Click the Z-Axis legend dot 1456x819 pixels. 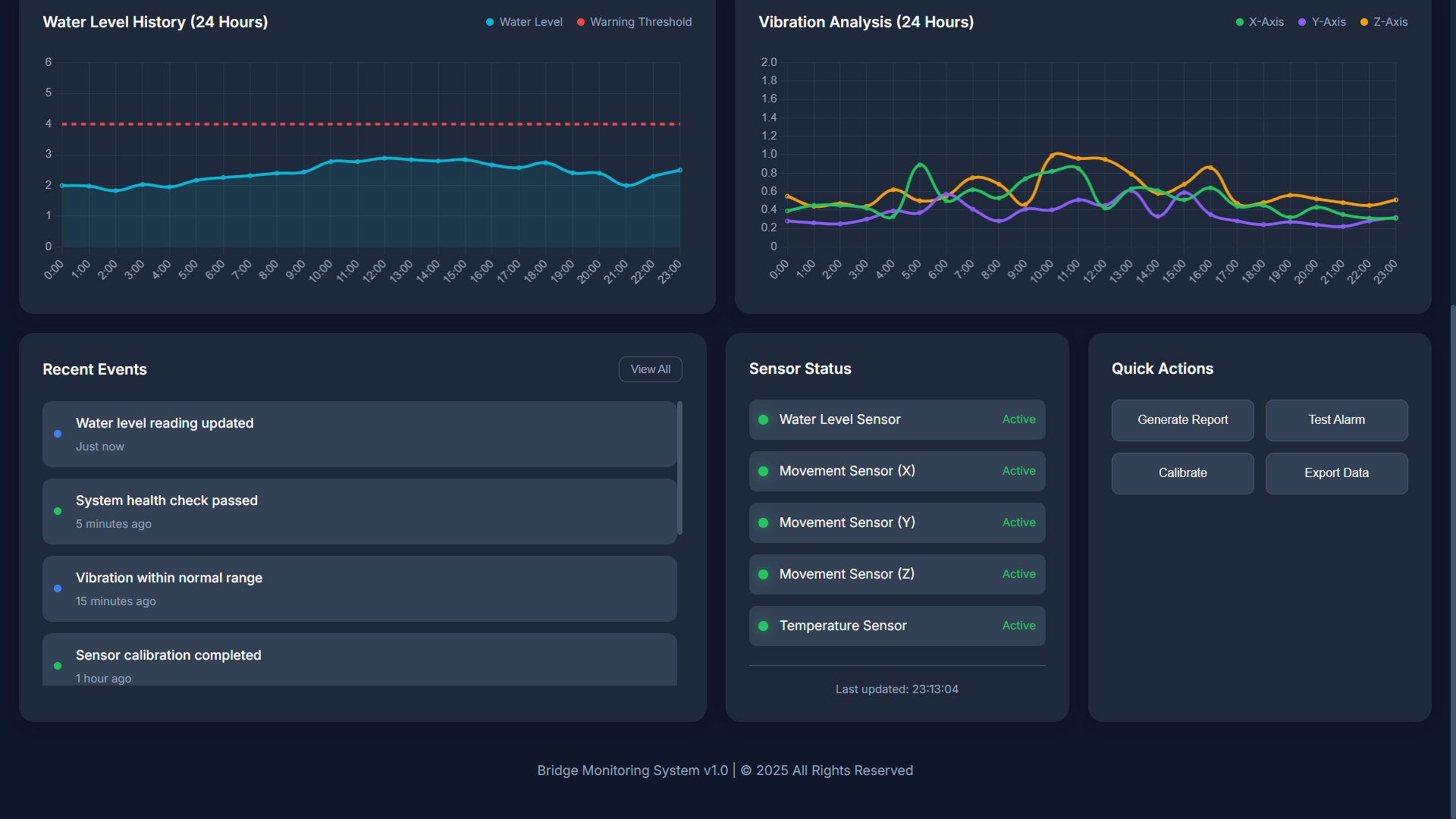[1365, 22]
